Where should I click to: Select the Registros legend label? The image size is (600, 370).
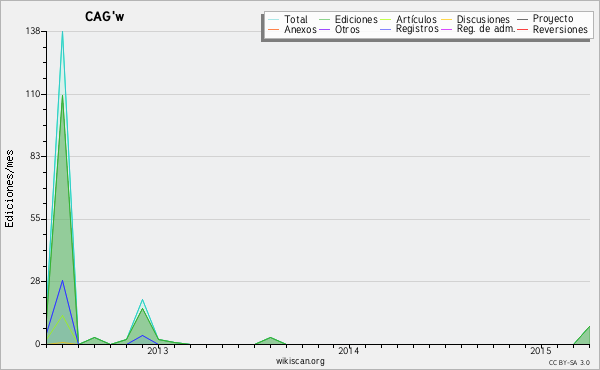pos(417,29)
